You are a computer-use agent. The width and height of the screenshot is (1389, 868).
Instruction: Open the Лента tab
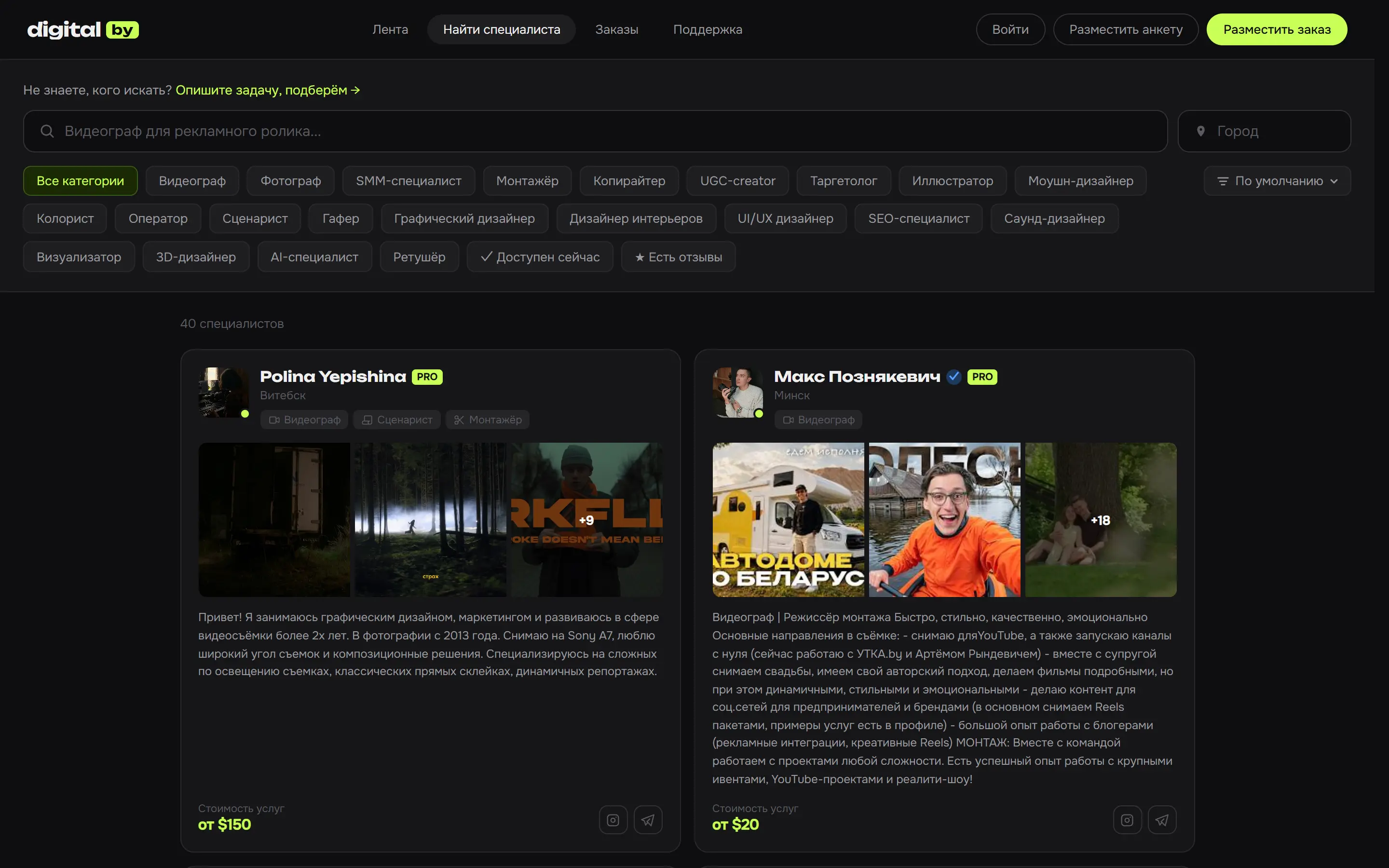[390, 29]
